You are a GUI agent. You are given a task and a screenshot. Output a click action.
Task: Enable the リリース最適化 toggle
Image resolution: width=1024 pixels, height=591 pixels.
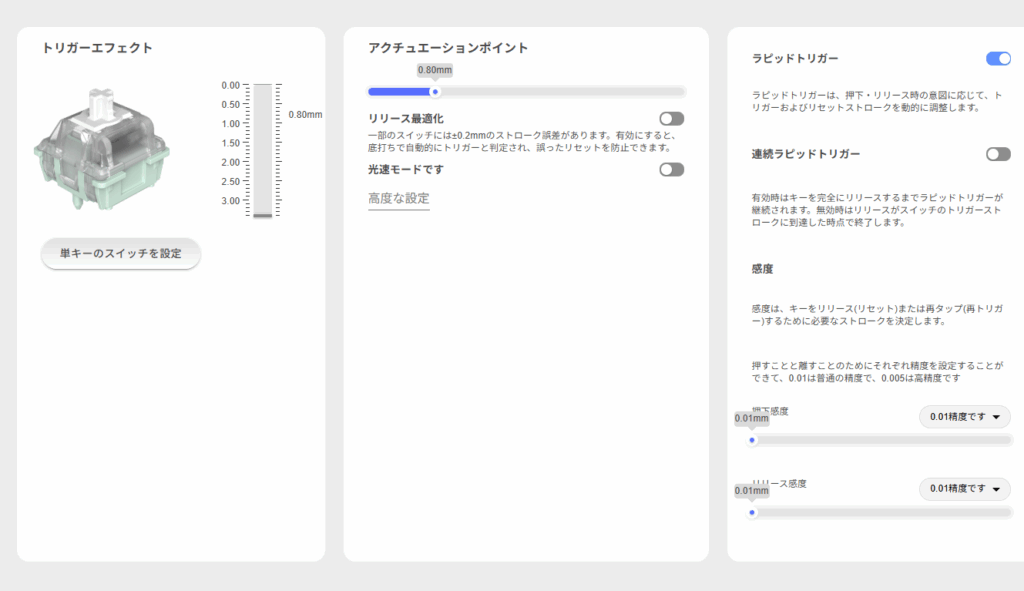[671, 119]
